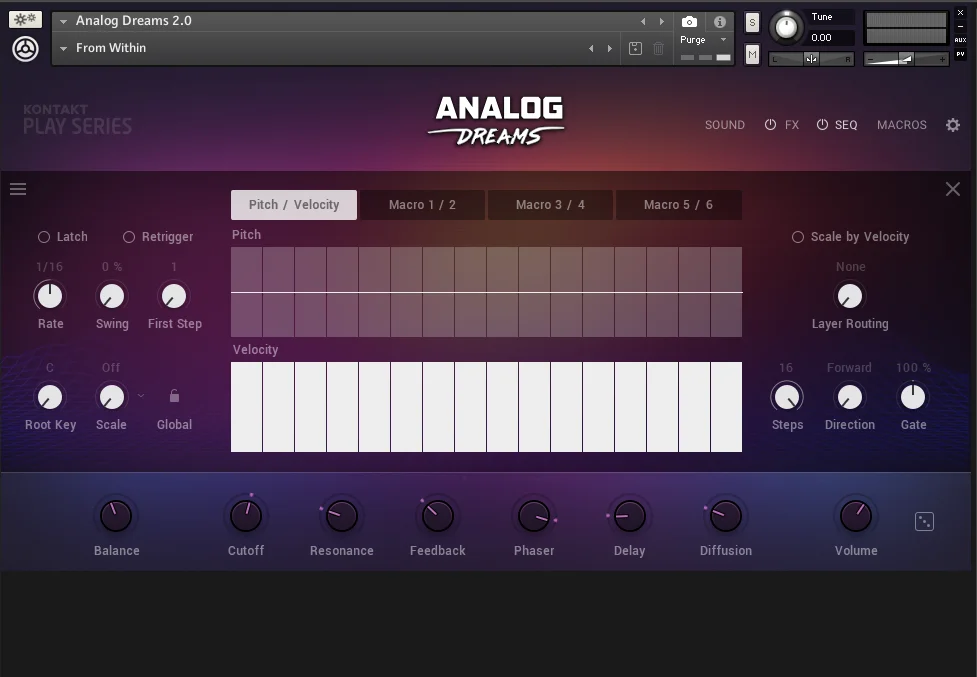Viewport: 977px width, 677px height.
Task: Click the Cutoff macro knob
Action: (x=245, y=516)
